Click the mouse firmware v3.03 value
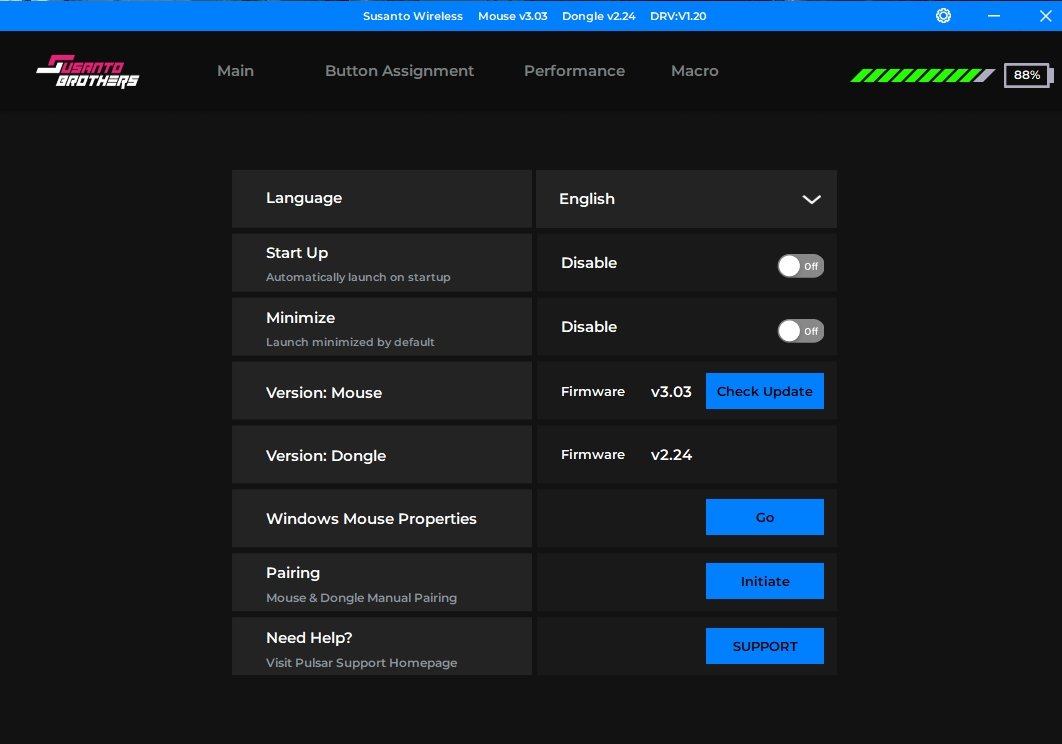 671,392
